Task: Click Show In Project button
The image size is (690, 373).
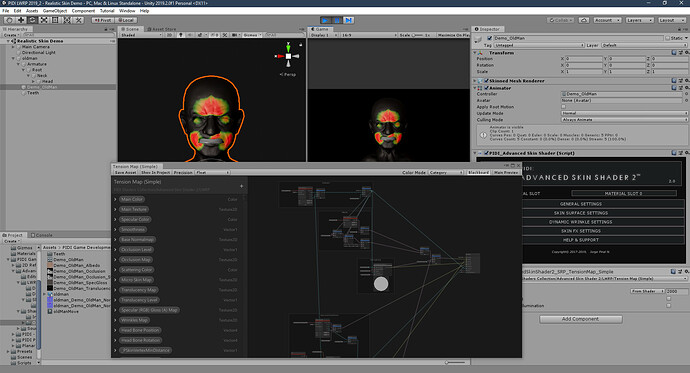Action: 155,172
